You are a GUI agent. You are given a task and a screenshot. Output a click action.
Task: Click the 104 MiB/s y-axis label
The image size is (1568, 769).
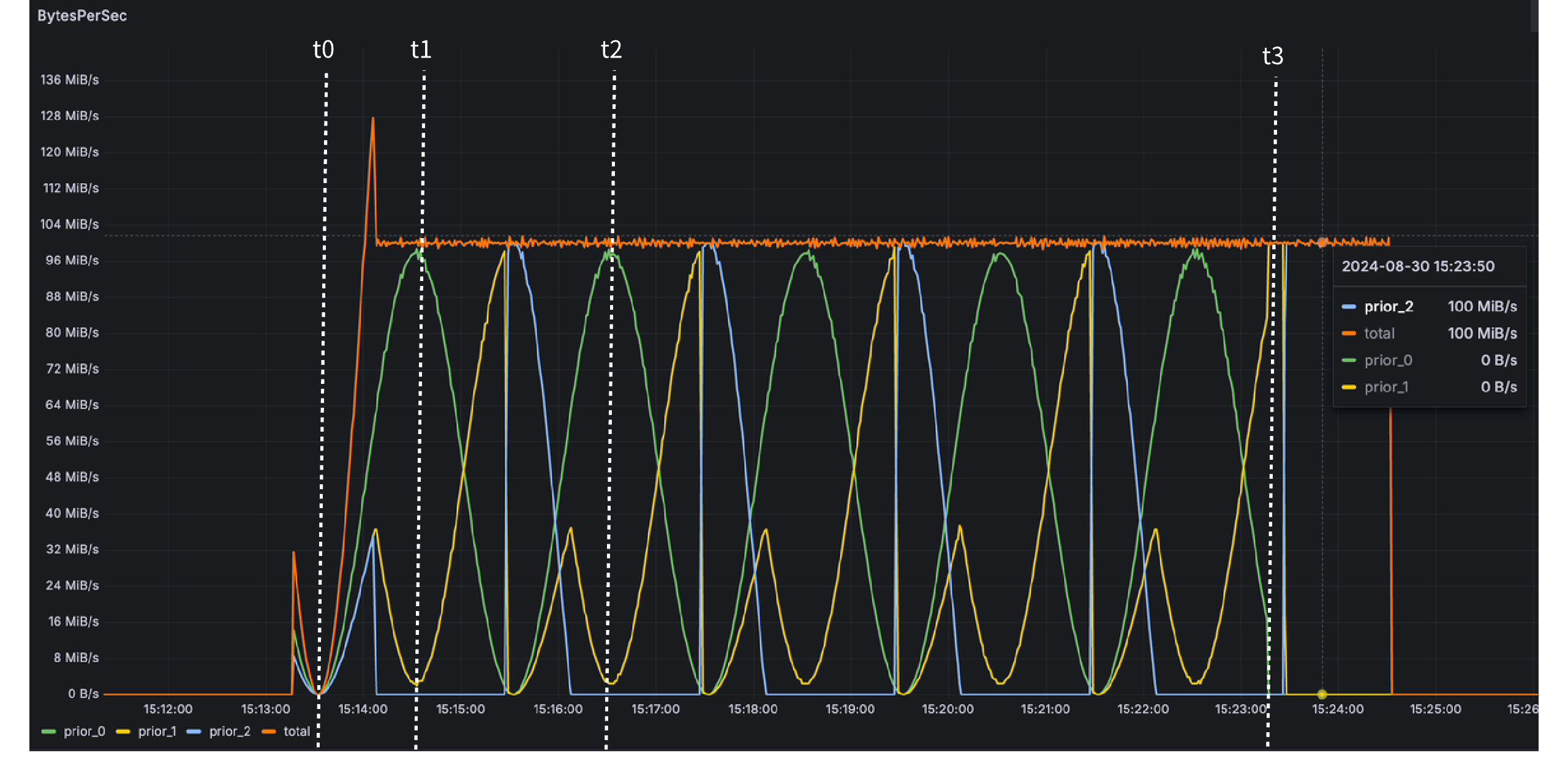69,224
